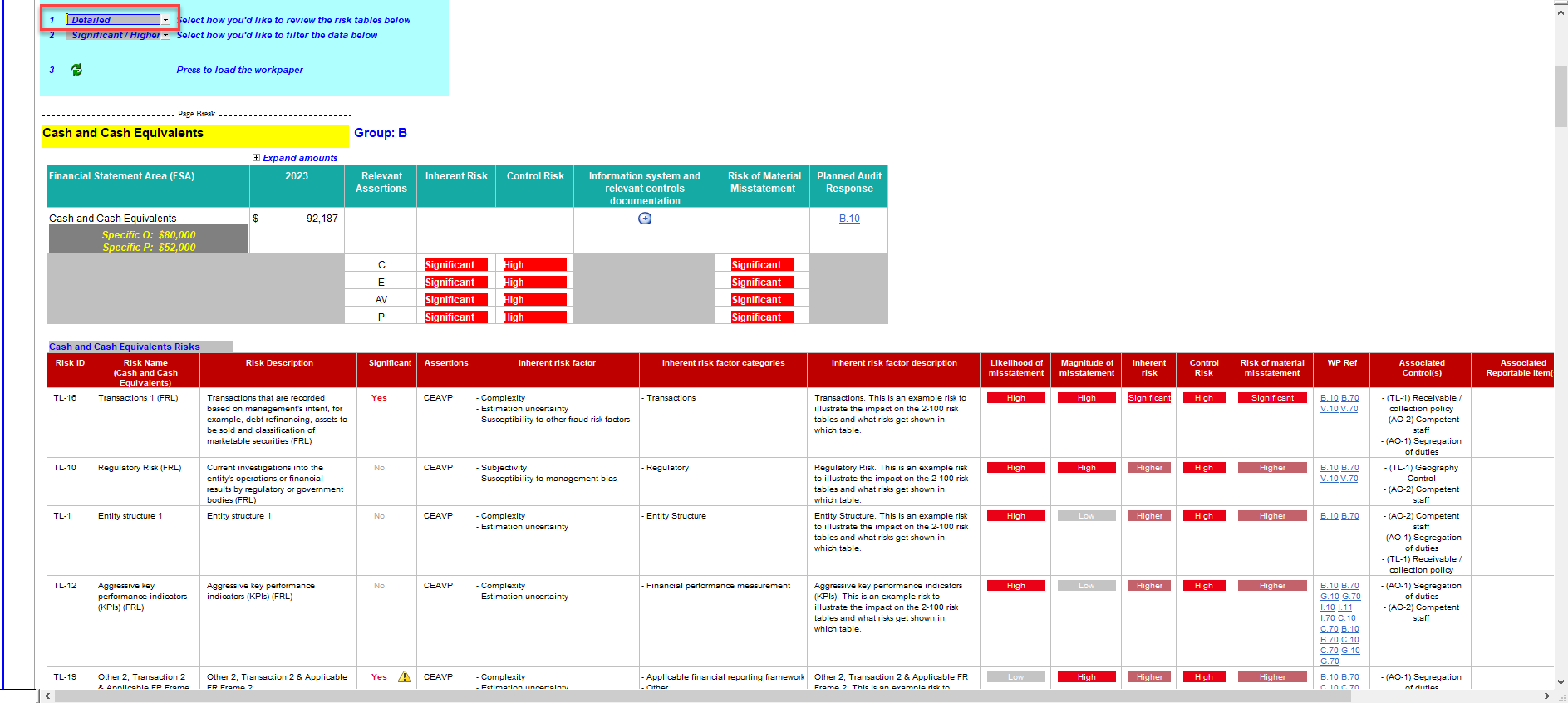The height and width of the screenshot is (703, 1568).
Task: Open the B.10 Planned Audit Response link
Action: pyautogui.click(x=849, y=219)
